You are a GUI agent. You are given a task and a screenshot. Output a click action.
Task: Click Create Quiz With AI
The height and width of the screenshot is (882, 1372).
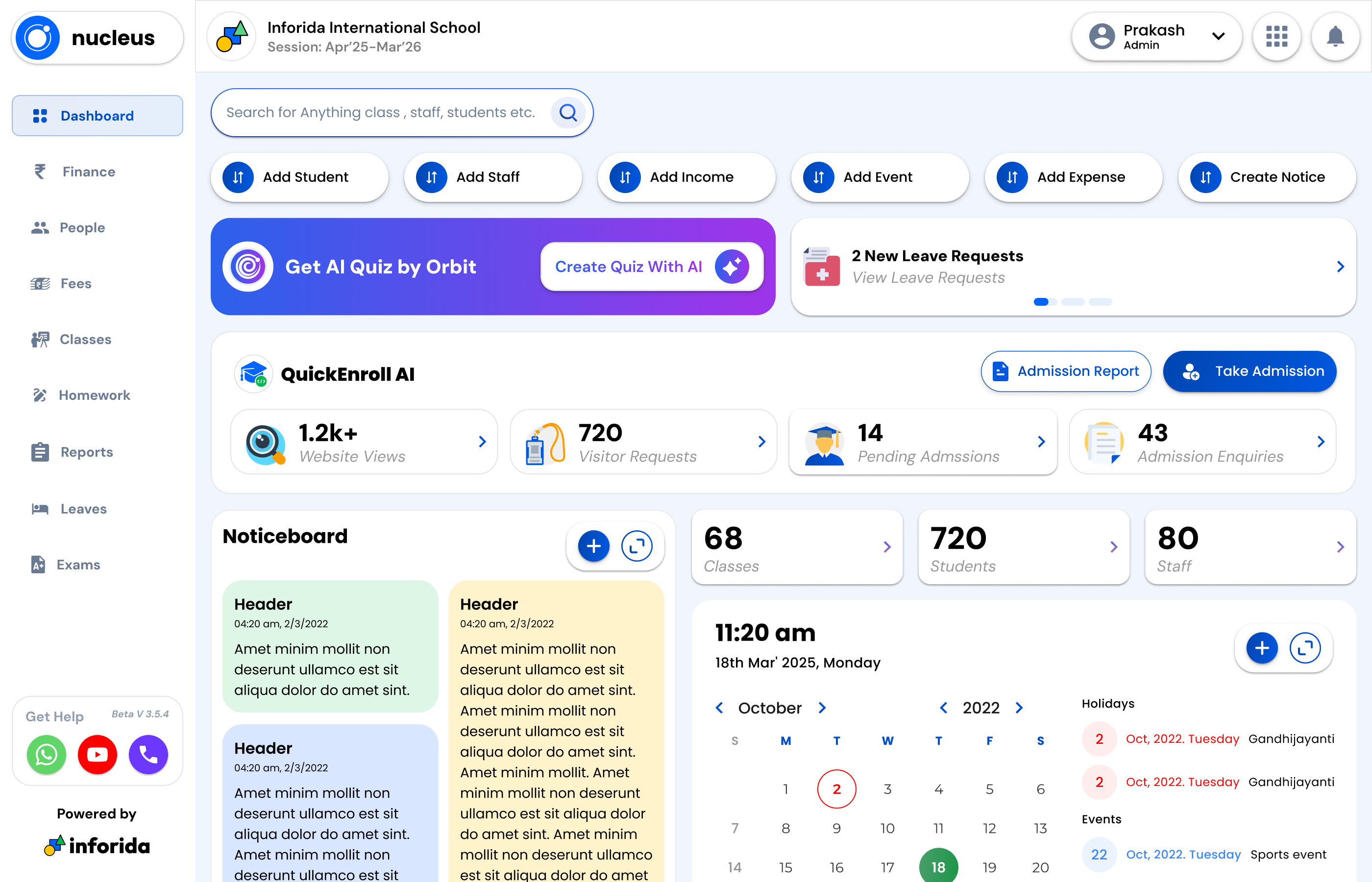[x=652, y=267]
